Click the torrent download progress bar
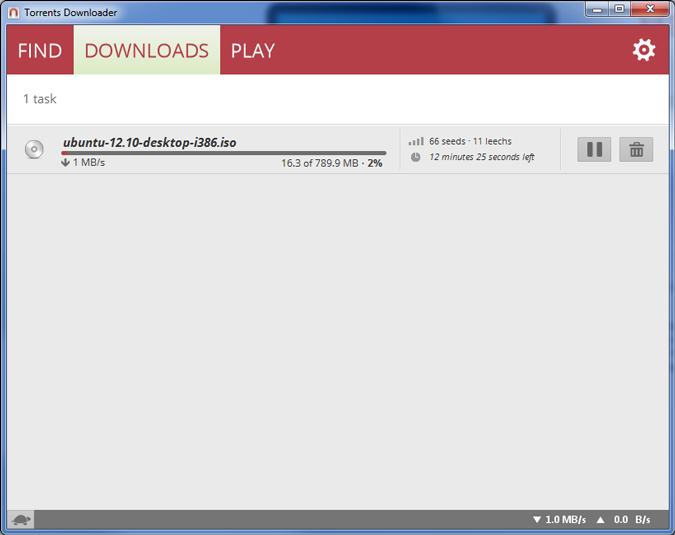The width and height of the screenshot is (675, 535). pos(223,153)
